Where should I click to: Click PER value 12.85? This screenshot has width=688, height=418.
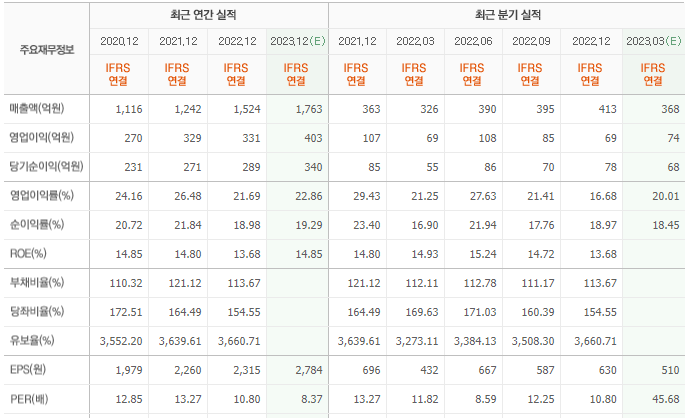coord(129,399)
